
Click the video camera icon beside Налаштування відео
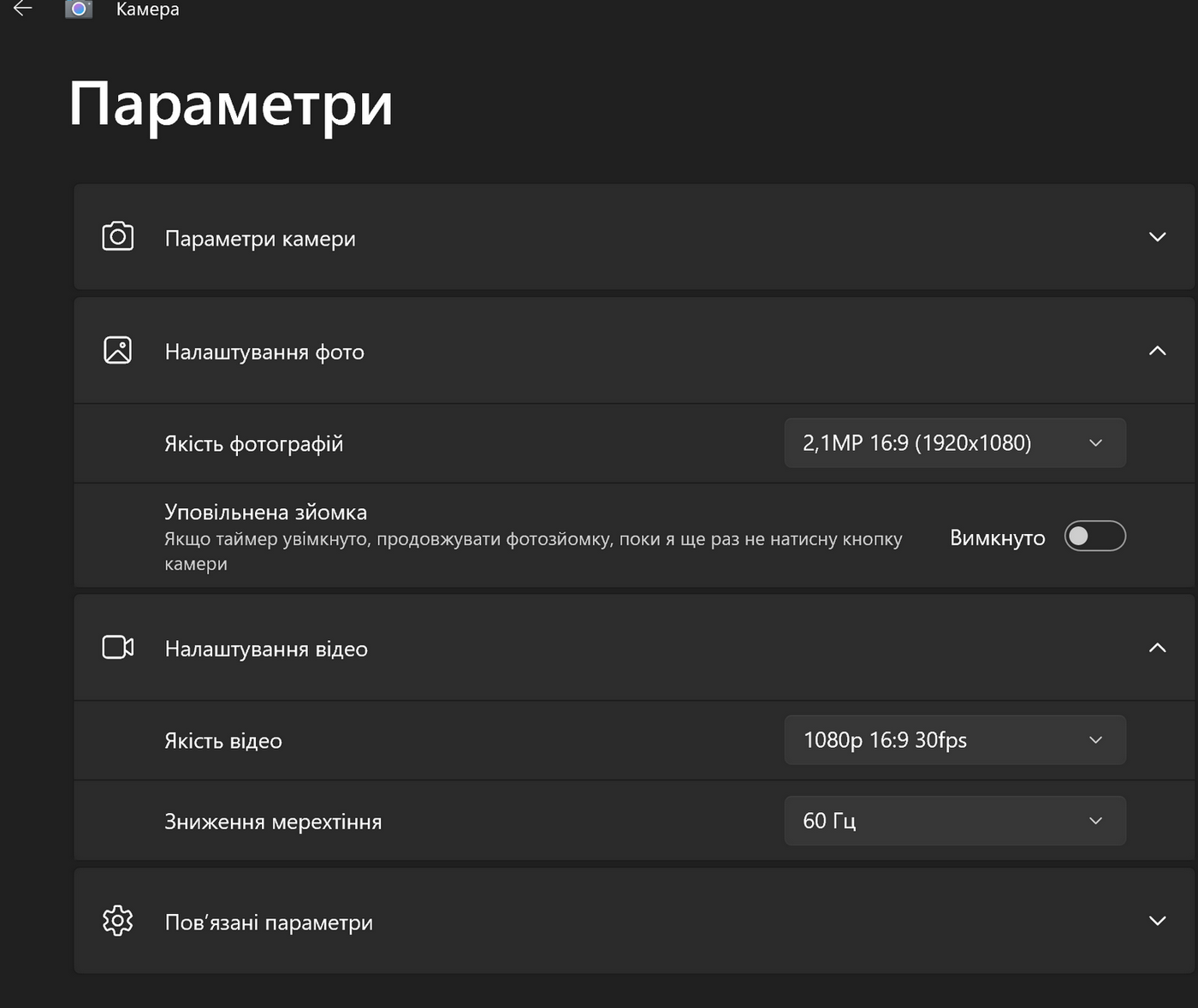click(x=118, y=647)
